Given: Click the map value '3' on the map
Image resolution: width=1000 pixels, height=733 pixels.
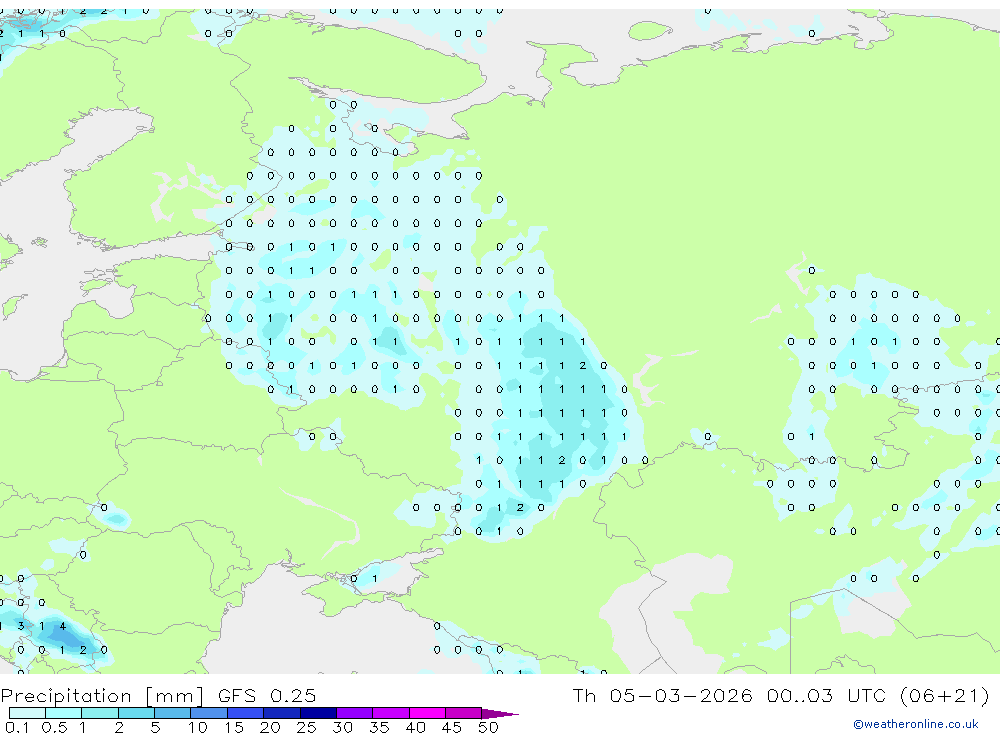Looking at the screenshot, I should pos(21,626).
